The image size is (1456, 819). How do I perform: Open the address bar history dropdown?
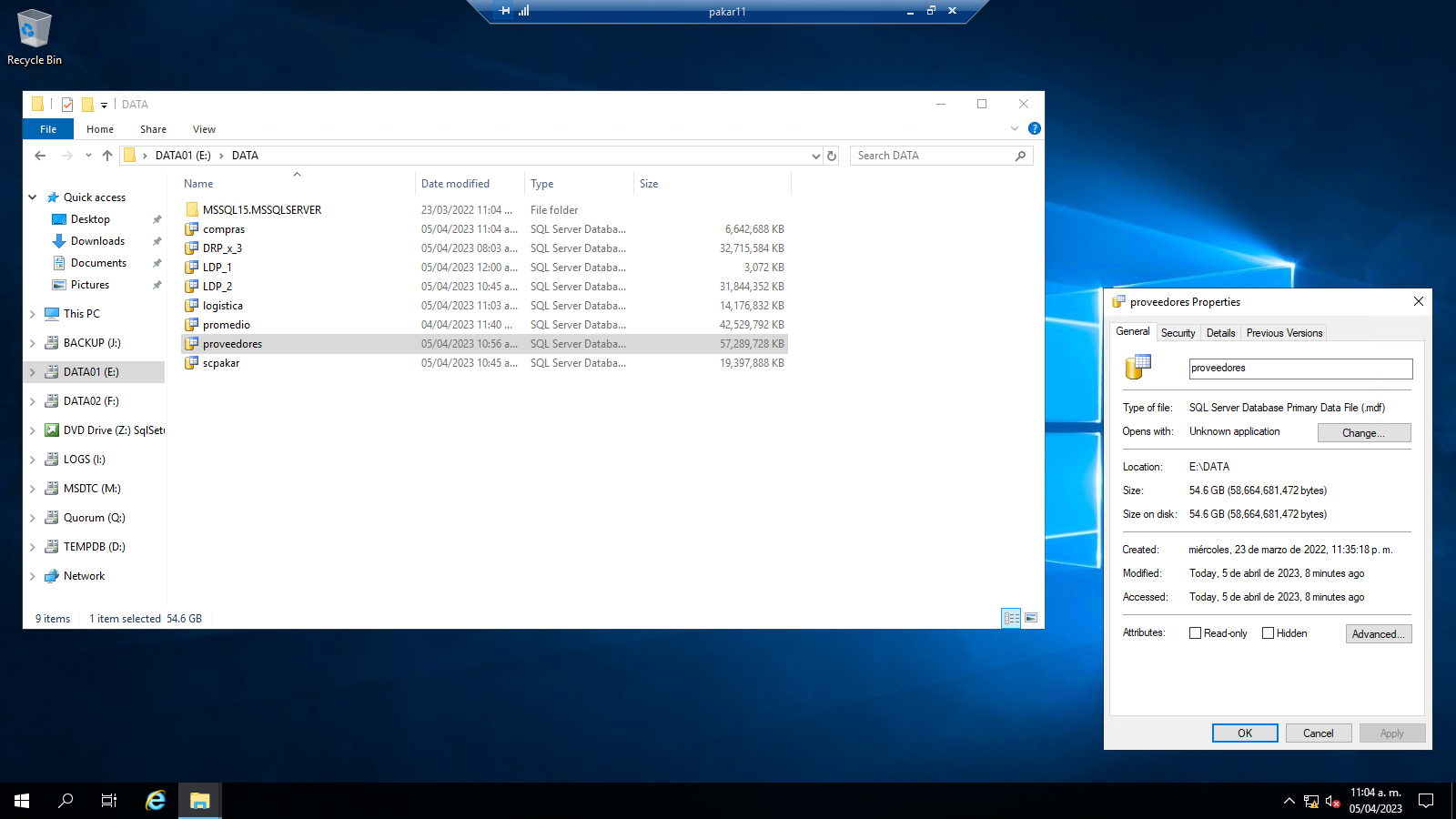[815, 156]
